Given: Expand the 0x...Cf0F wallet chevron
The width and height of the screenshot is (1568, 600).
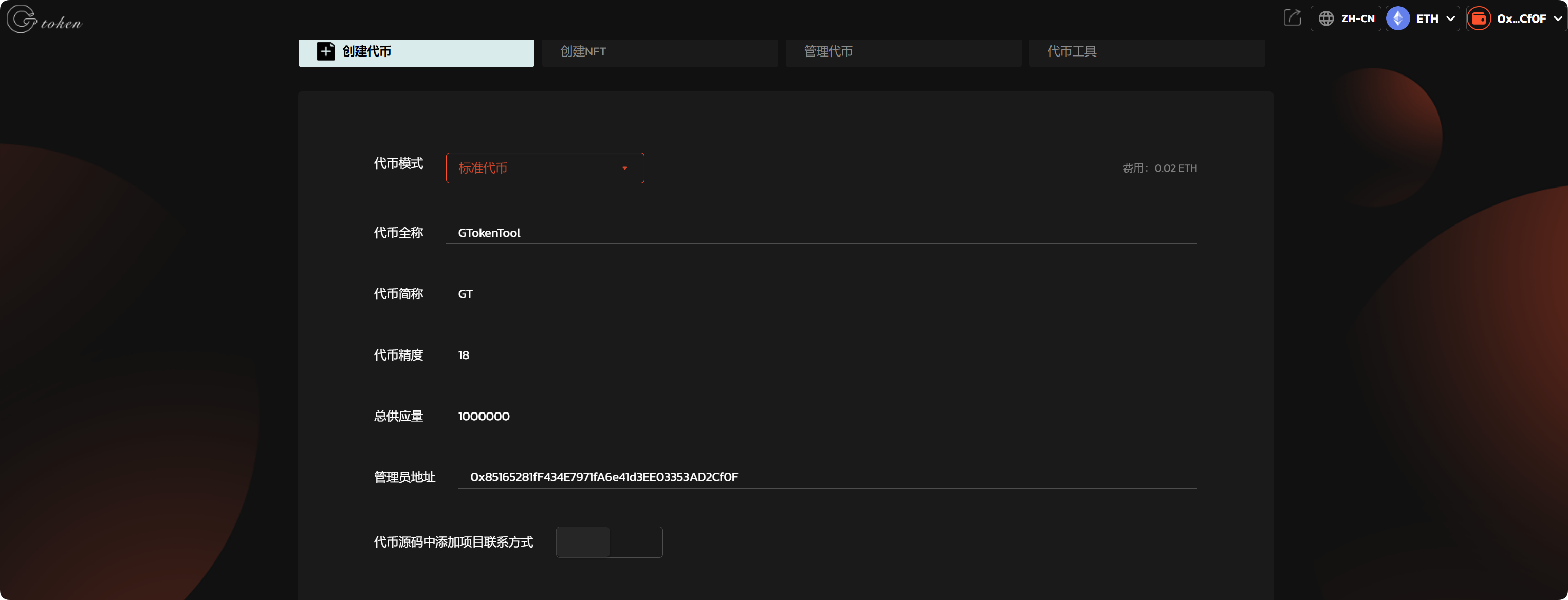Looking at the screenshot, I should (1557, 19).
